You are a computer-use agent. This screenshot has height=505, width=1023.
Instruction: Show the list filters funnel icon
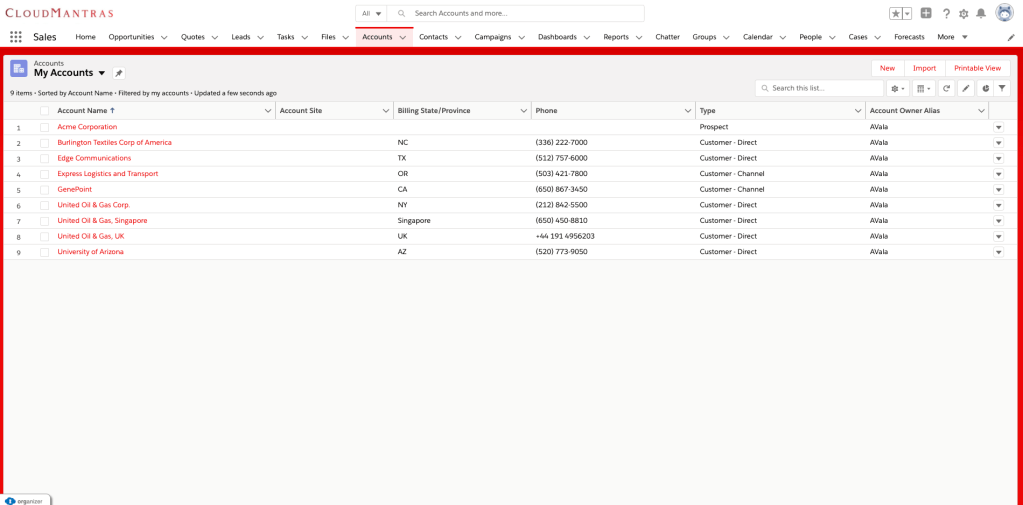point(1002,88)
